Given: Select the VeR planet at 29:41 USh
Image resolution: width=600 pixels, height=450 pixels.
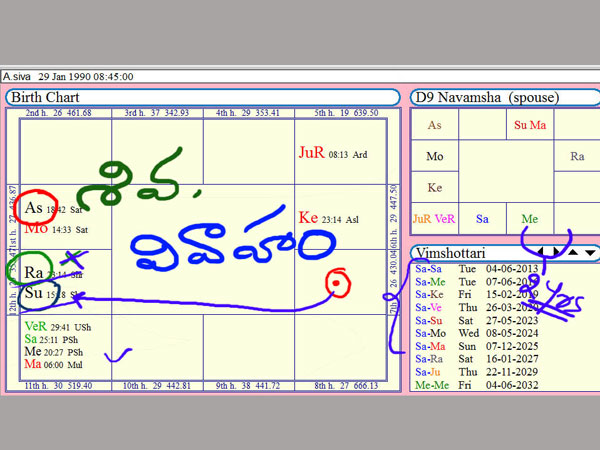Looking at the screenshot, I should point(35,327).
